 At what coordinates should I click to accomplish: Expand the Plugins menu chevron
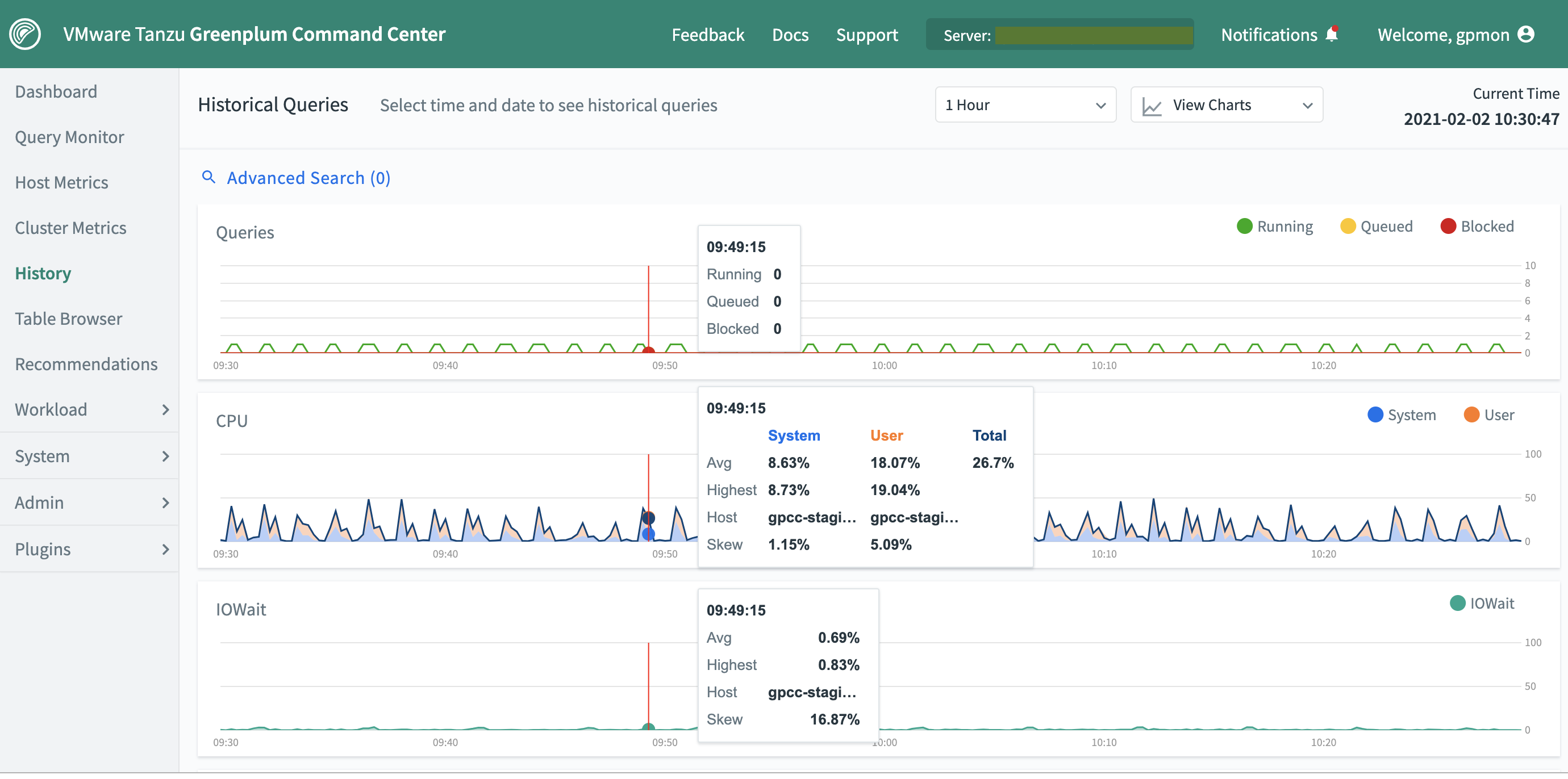tap(165, 550)
